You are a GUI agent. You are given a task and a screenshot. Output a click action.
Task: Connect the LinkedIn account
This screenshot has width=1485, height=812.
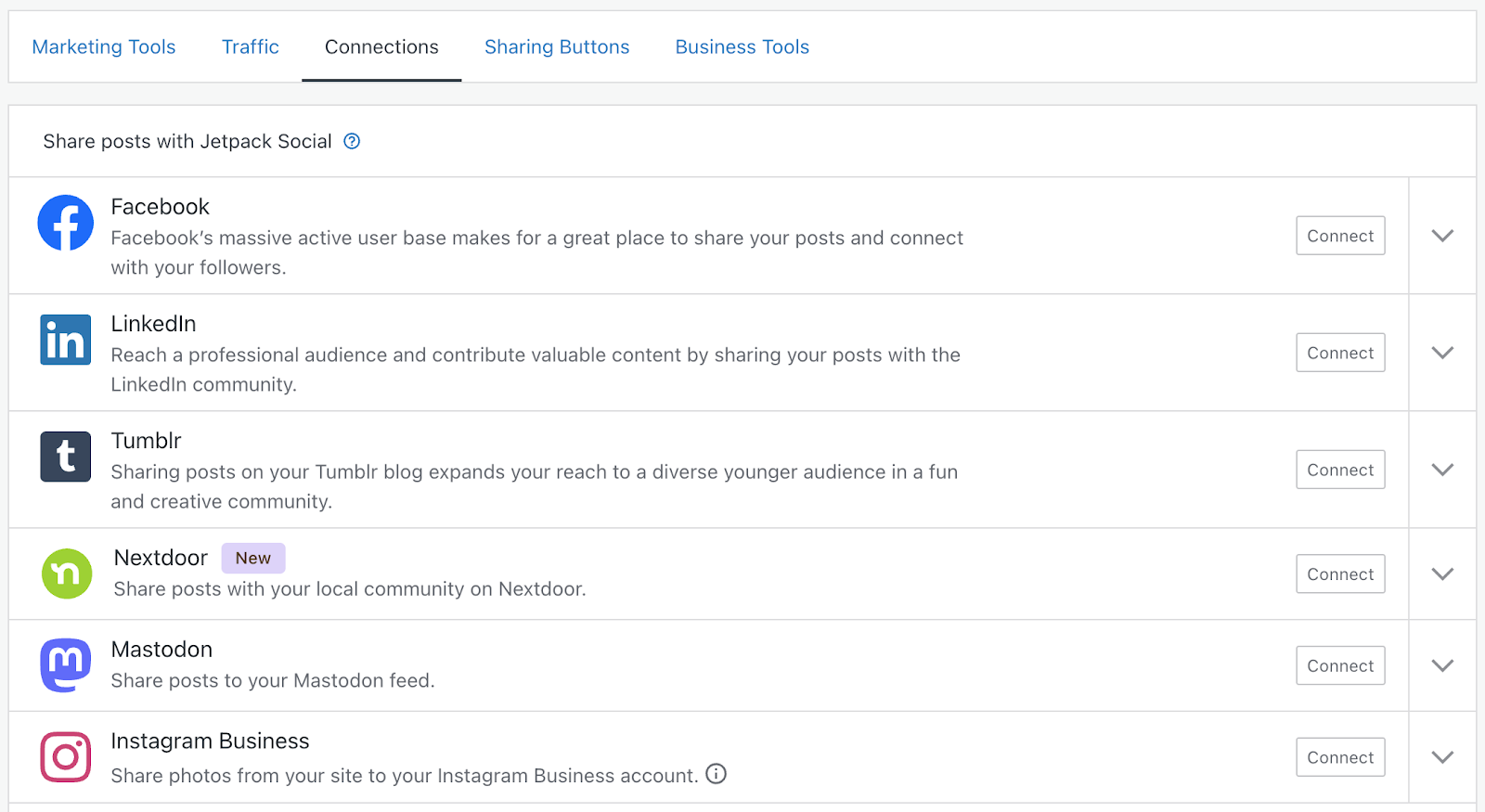pos(1340,353)
